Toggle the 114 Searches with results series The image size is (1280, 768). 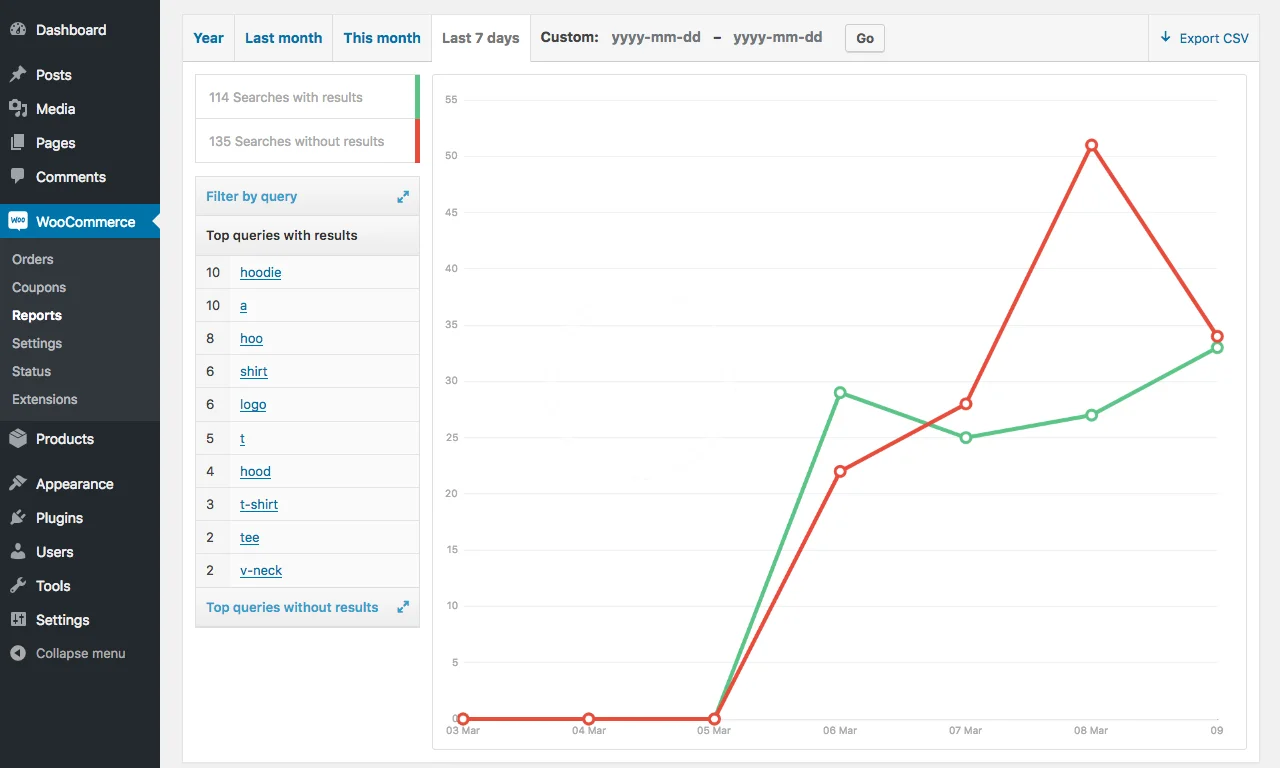pyautogui.click(x=306, y=97)
